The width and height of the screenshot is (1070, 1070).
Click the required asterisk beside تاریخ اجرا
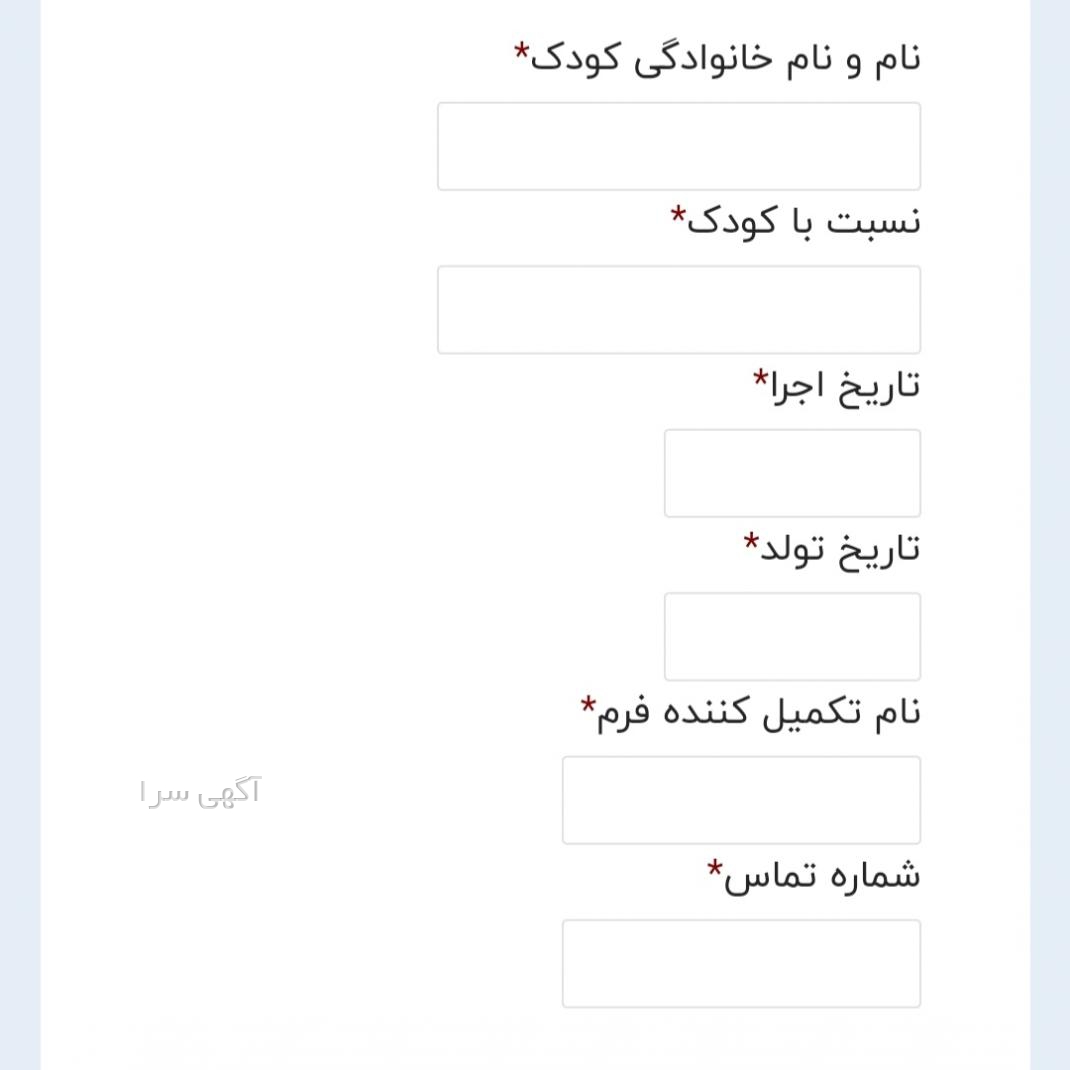(760, 377)
